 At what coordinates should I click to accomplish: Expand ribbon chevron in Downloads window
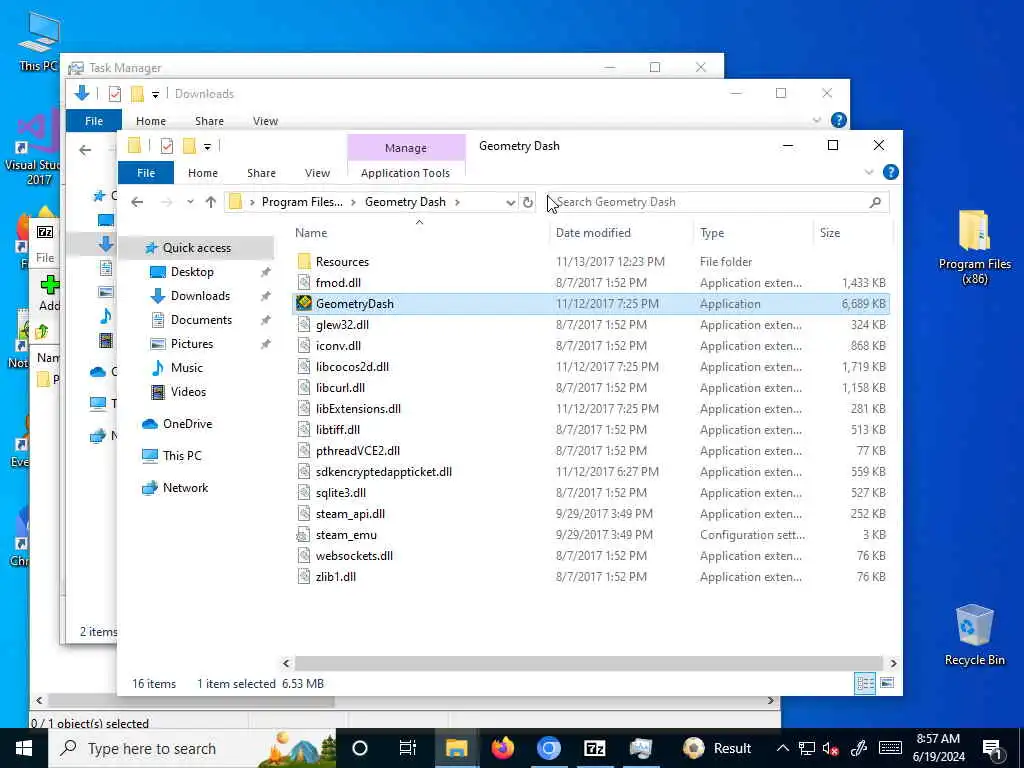pyautogui.click(x=816, y=121)
